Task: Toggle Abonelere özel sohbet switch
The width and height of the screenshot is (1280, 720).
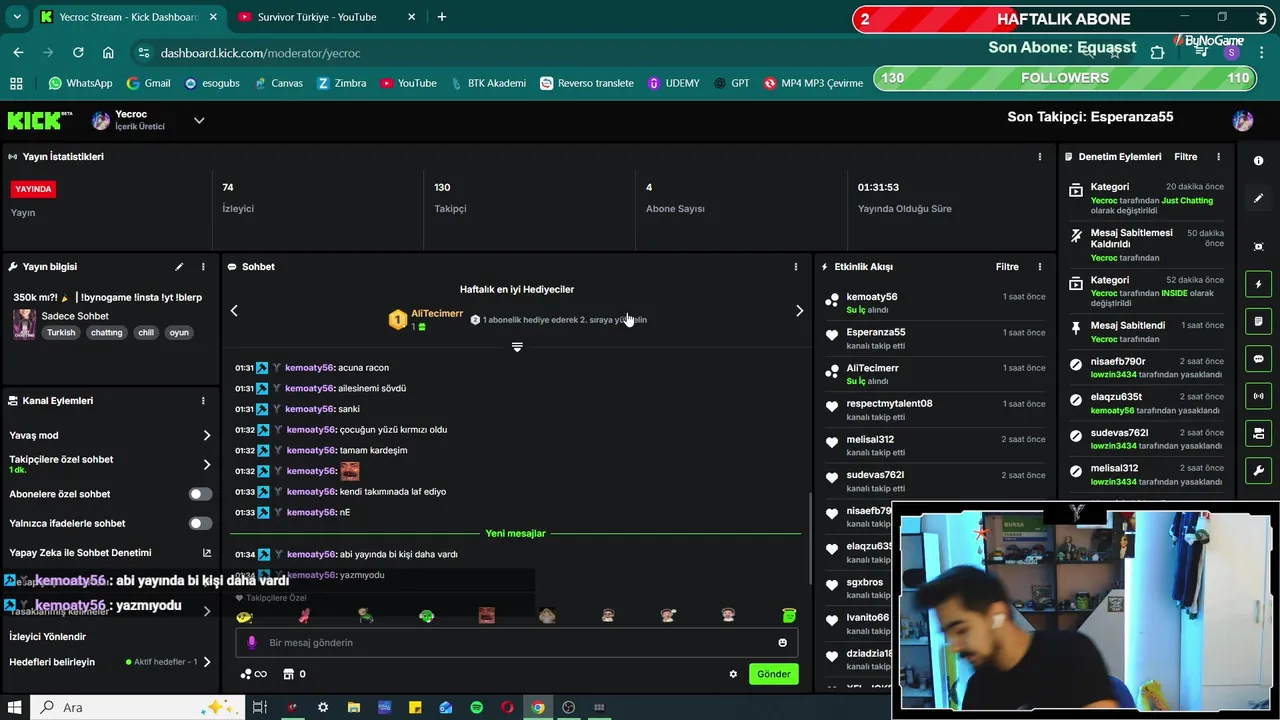Action: click(x=201, y=494)
